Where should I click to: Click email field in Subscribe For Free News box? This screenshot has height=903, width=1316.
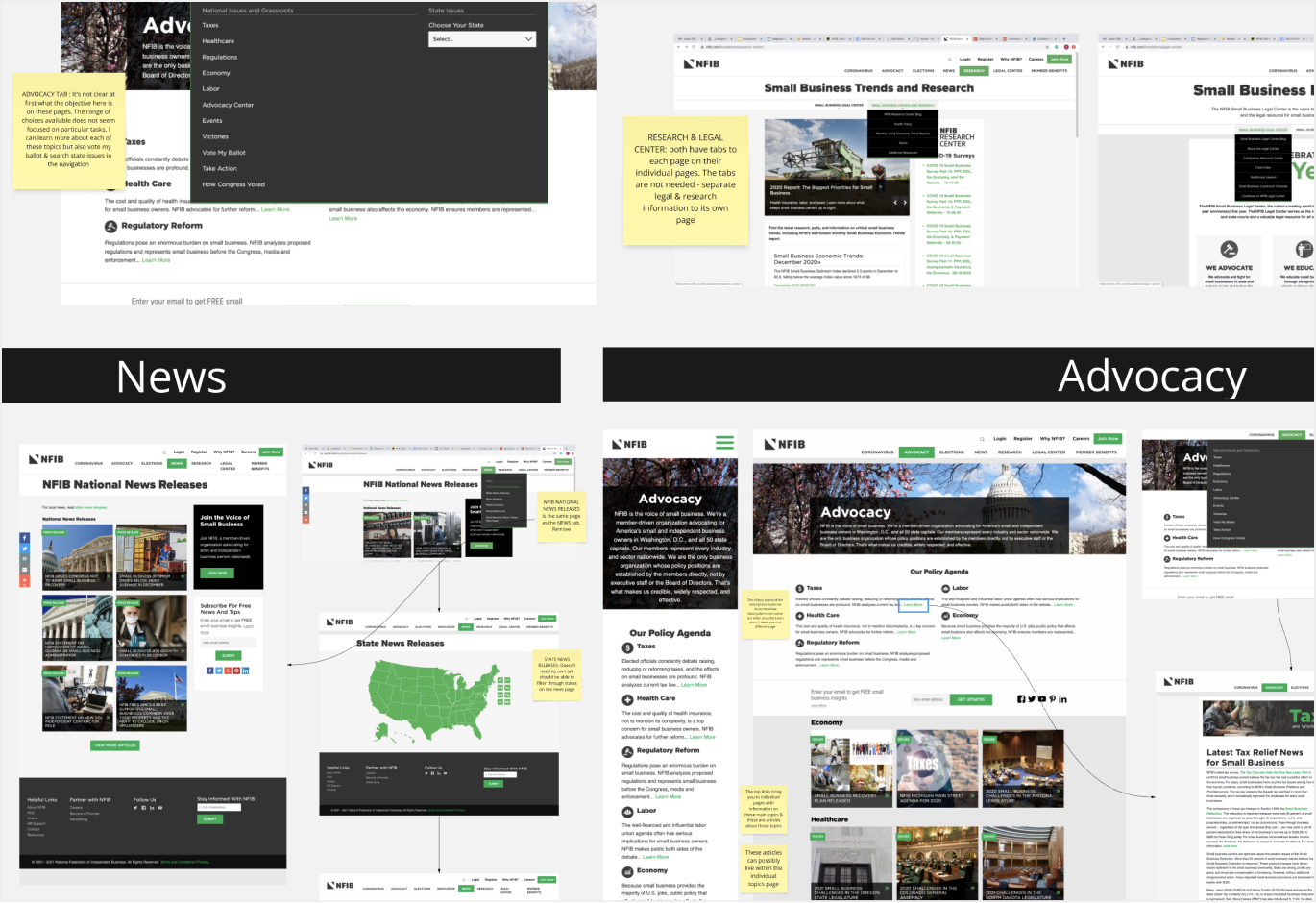coord(228,643)
